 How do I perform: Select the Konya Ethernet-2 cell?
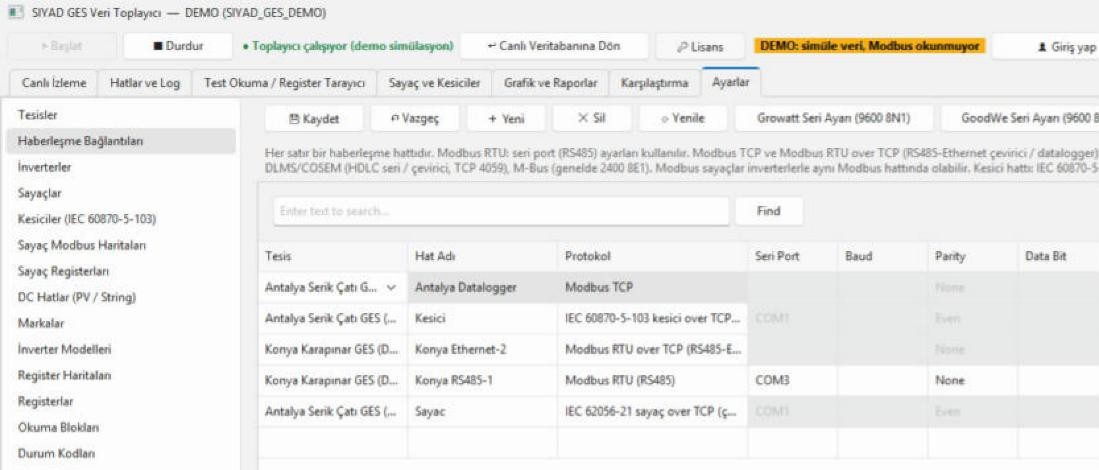click(482, 350)
